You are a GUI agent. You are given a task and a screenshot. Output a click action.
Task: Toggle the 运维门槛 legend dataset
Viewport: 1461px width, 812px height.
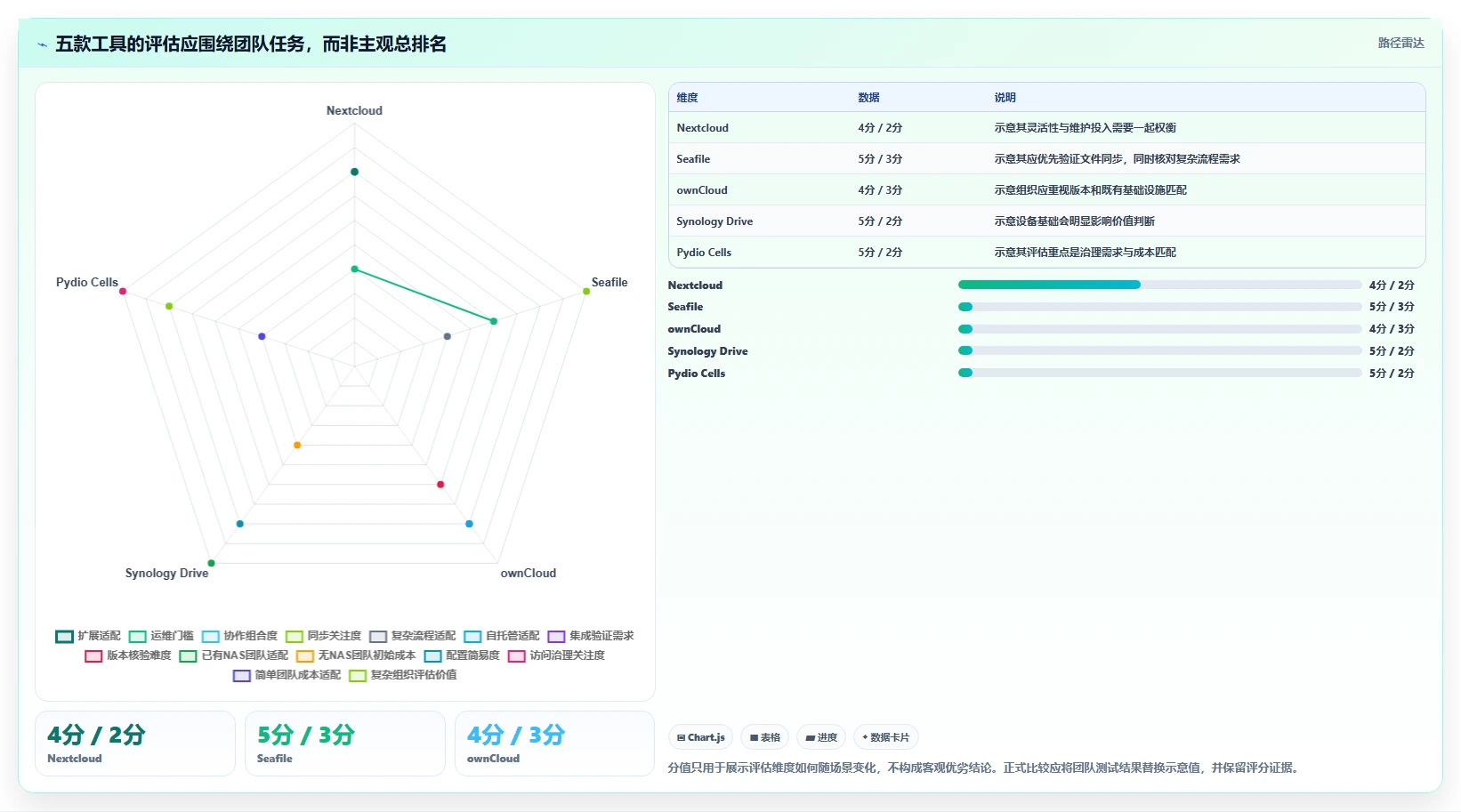(x=161, y=636)
